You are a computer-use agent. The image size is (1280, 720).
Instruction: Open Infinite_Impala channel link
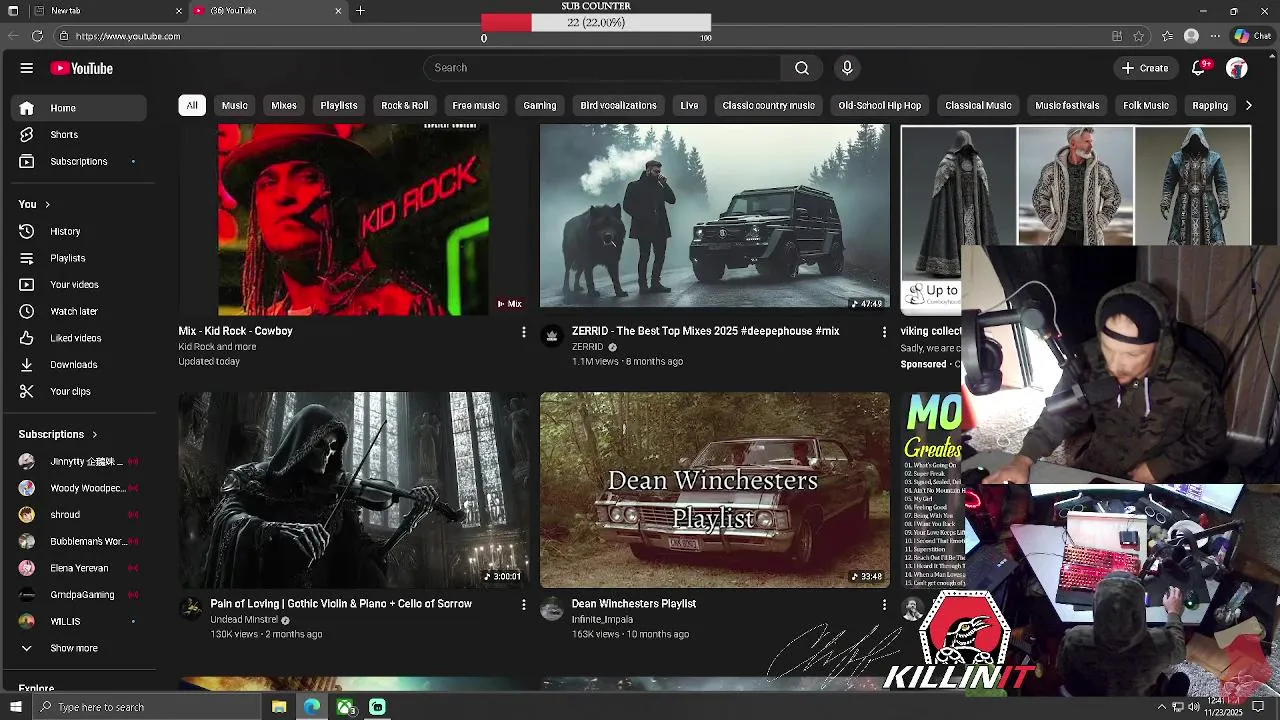click(602, 620)
